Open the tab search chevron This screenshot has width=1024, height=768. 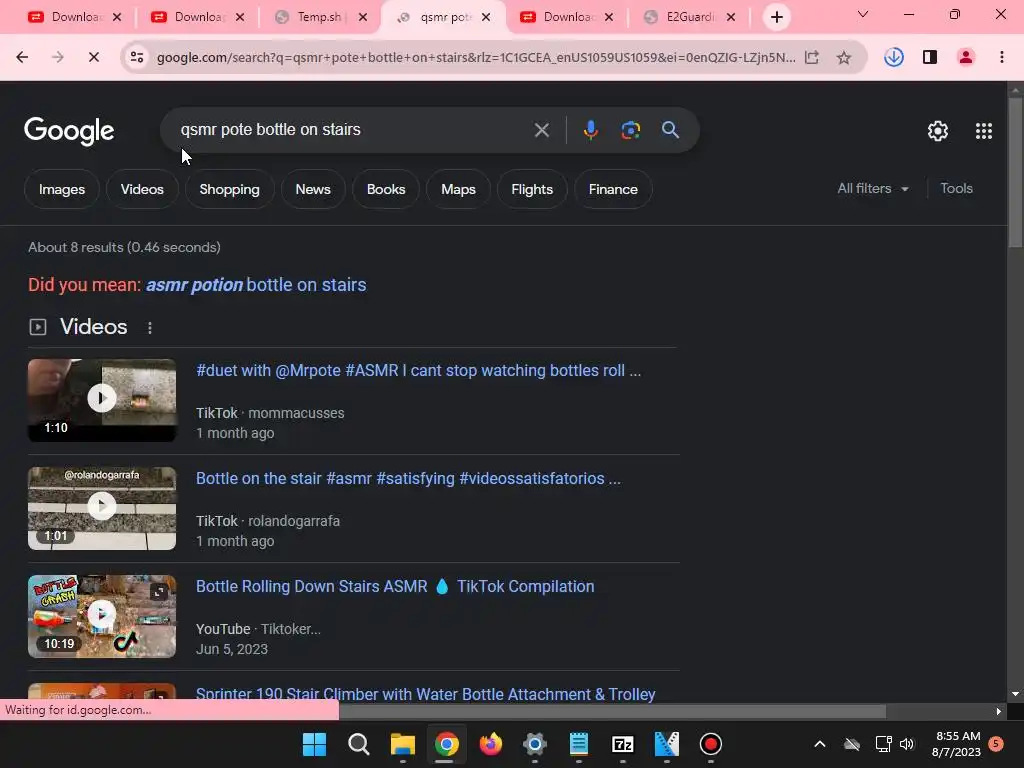click(x=863, y=14)
